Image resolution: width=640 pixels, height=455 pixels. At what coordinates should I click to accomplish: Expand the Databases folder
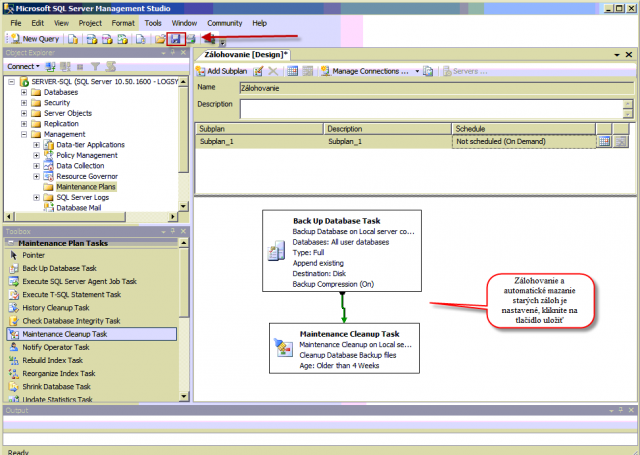coord(24,92)
